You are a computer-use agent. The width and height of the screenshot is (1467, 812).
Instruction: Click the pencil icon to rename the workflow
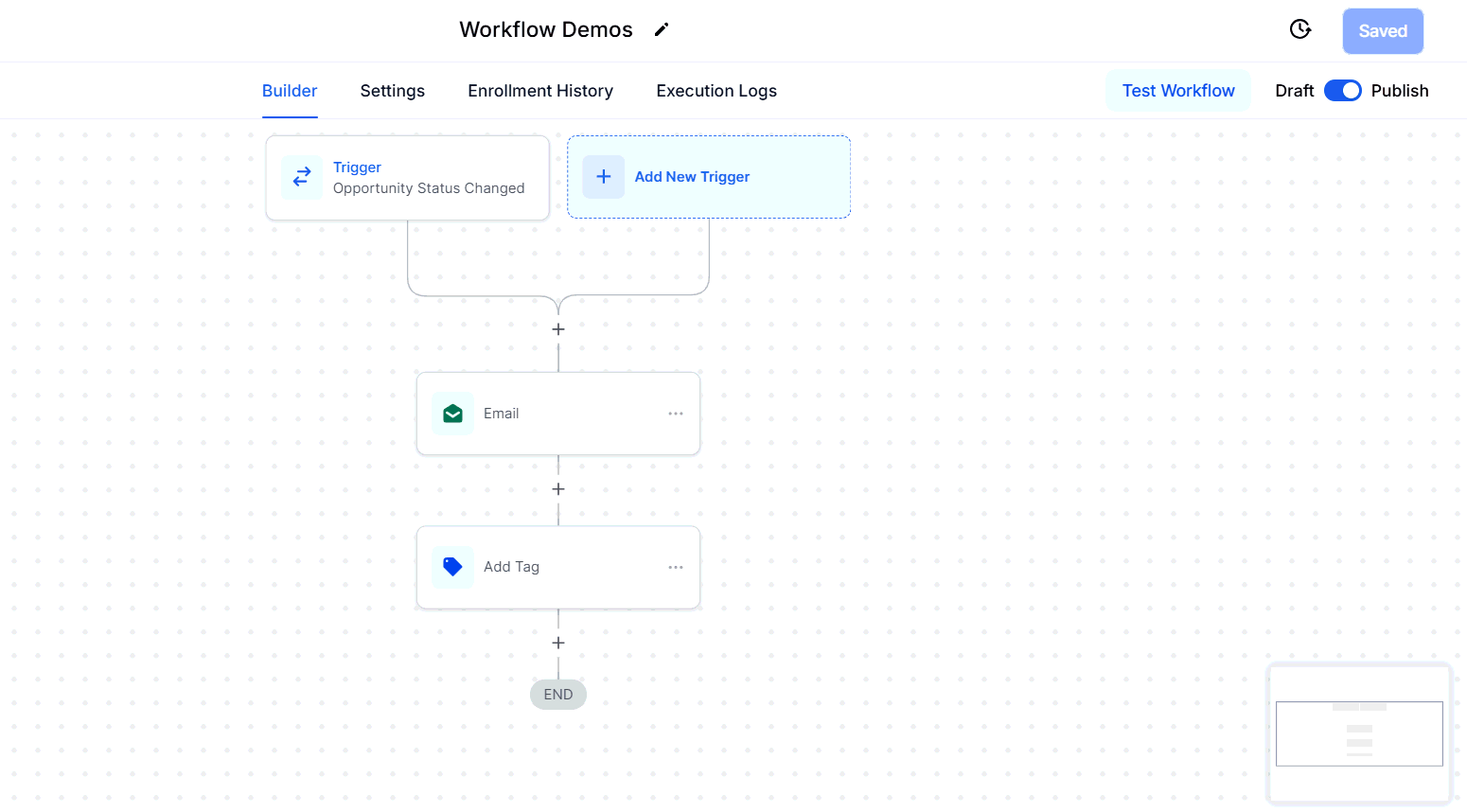(x=661, y=29)
